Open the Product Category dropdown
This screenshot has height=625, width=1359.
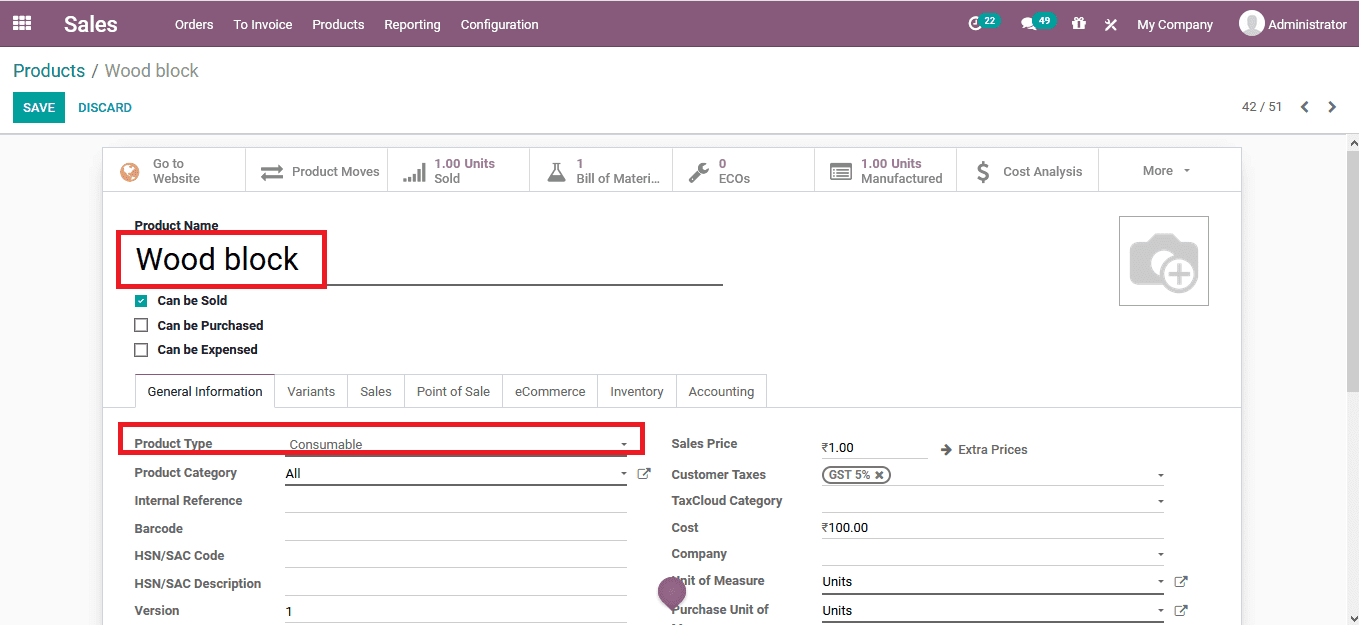[456, 474]
